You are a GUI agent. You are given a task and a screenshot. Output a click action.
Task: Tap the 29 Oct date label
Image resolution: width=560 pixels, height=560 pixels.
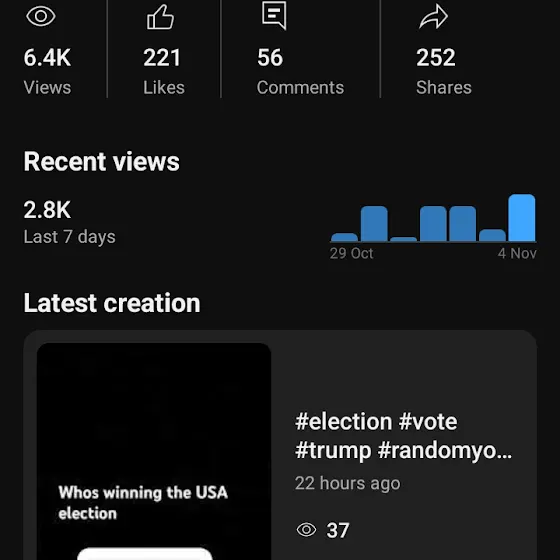point(351,254)
